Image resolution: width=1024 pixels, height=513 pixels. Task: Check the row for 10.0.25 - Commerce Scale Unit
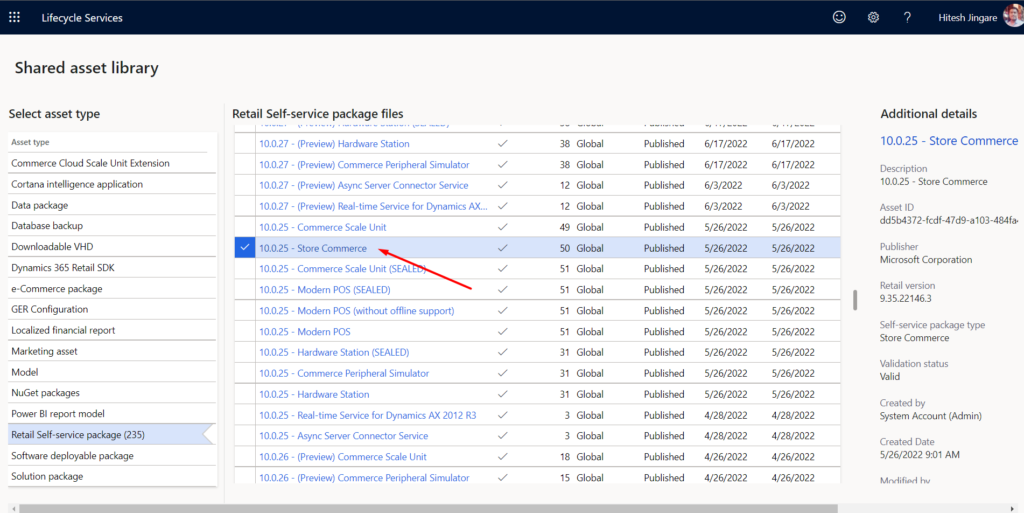tap(245, 227)
